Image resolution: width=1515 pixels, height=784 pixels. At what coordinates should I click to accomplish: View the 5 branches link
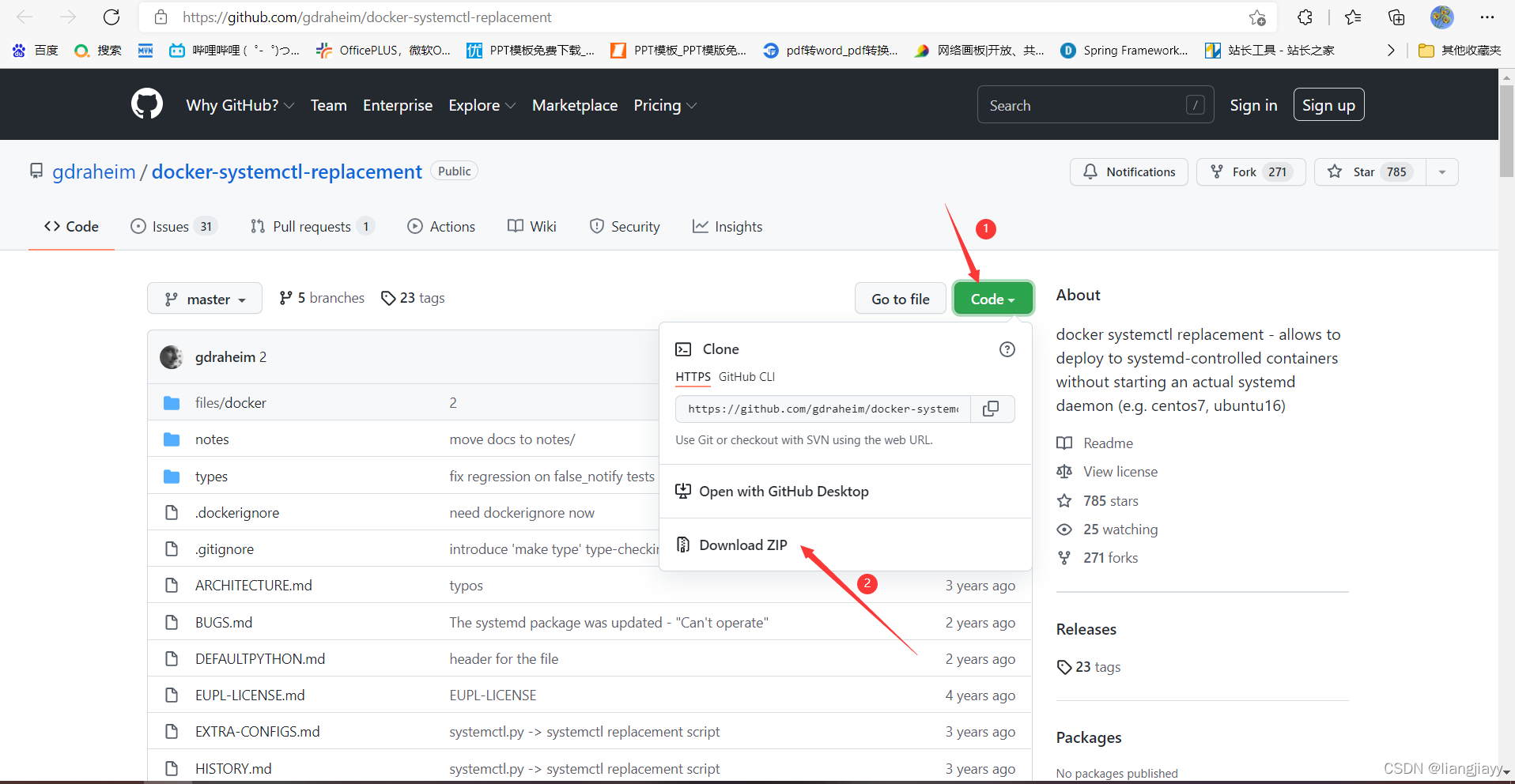[x=322, y=298]
